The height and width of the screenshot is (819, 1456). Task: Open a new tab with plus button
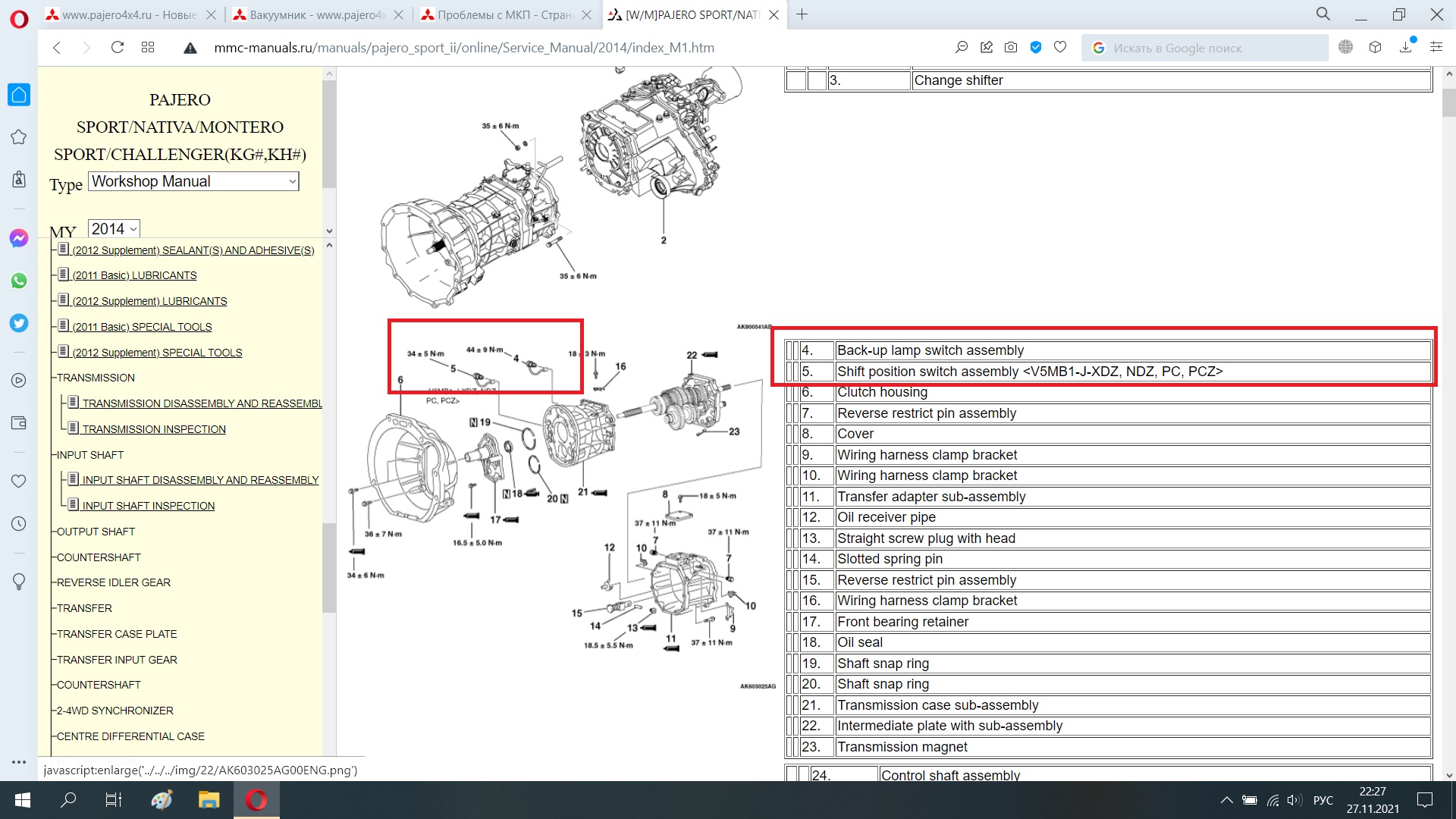click(x=802, y=14)
